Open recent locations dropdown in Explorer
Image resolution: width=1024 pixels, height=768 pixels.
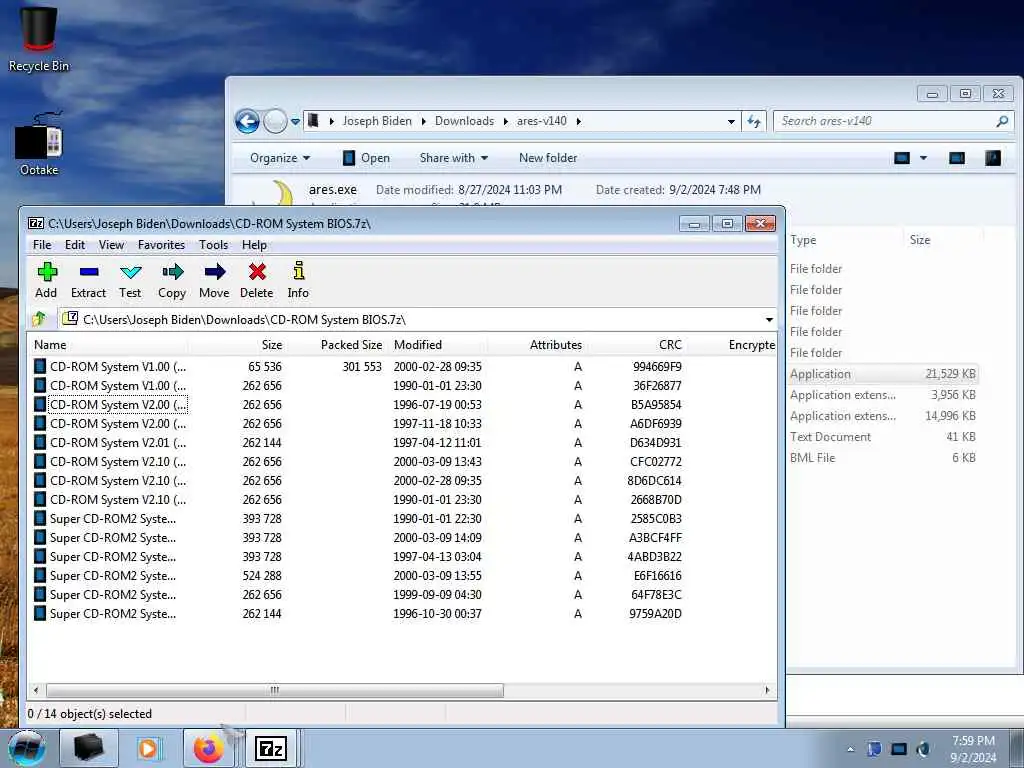(x=295, y=121)
